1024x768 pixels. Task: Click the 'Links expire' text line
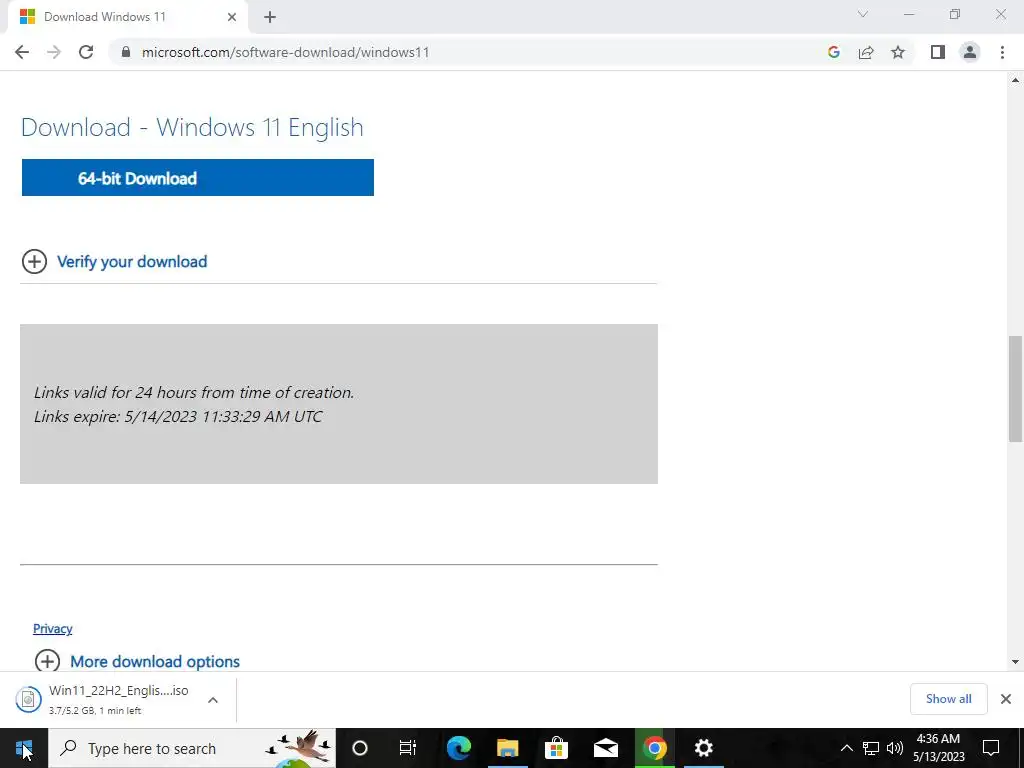(x=178, y=417)
